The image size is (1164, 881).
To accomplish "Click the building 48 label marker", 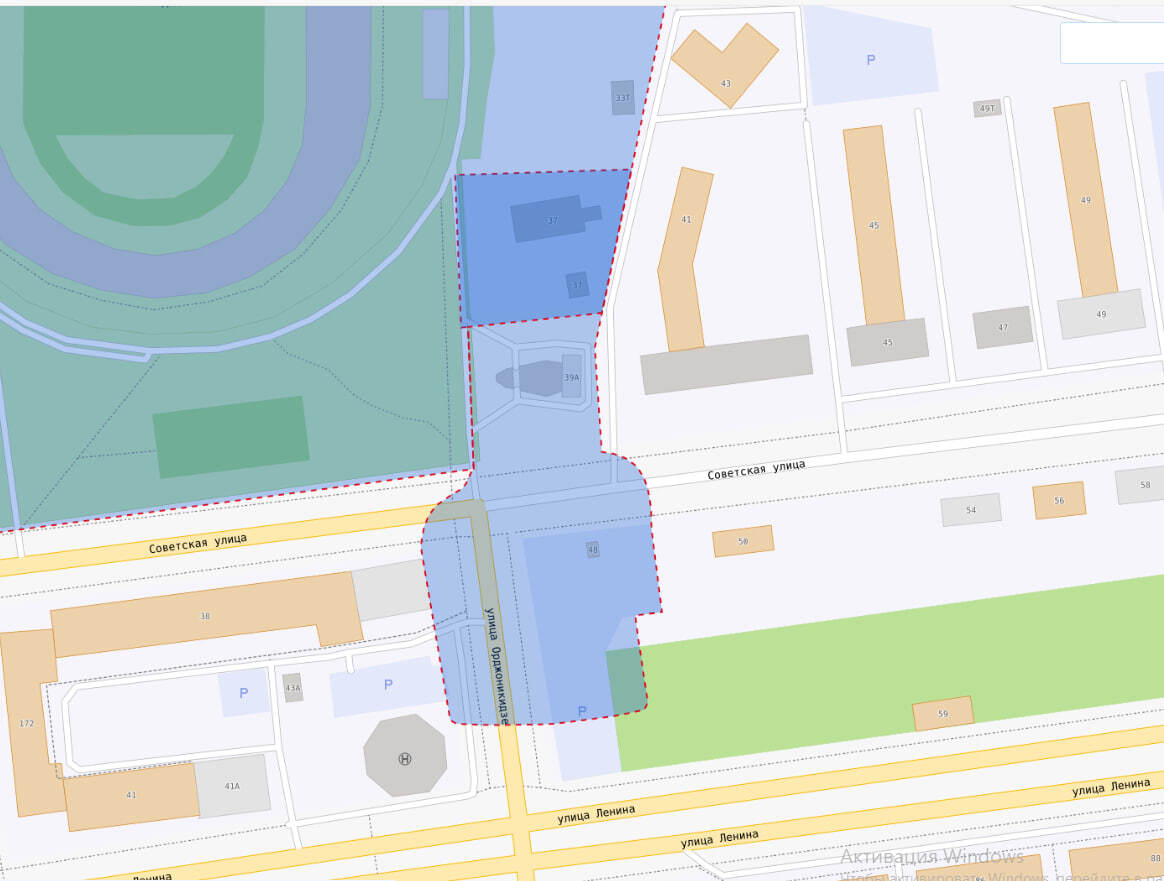I will [x=592, y=549].
